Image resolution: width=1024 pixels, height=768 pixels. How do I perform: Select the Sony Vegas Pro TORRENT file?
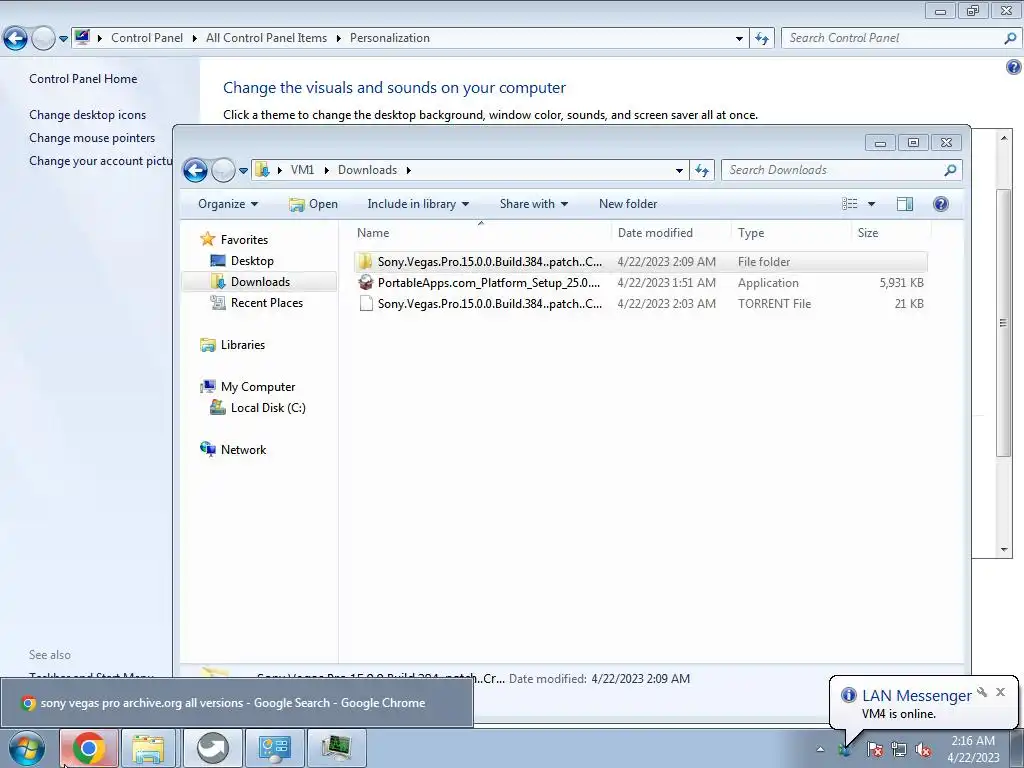[x=641, y=304]
